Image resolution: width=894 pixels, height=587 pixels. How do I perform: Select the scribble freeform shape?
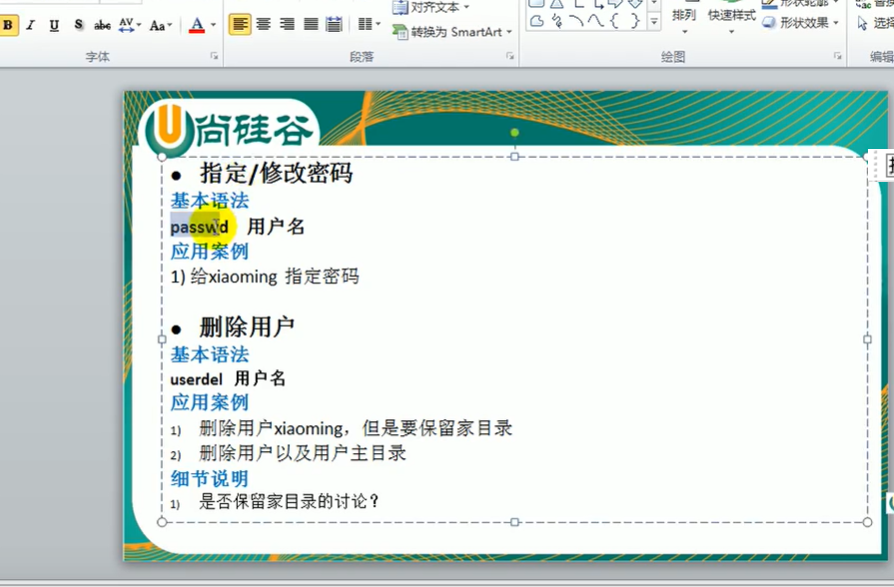(x=557, y=22)
